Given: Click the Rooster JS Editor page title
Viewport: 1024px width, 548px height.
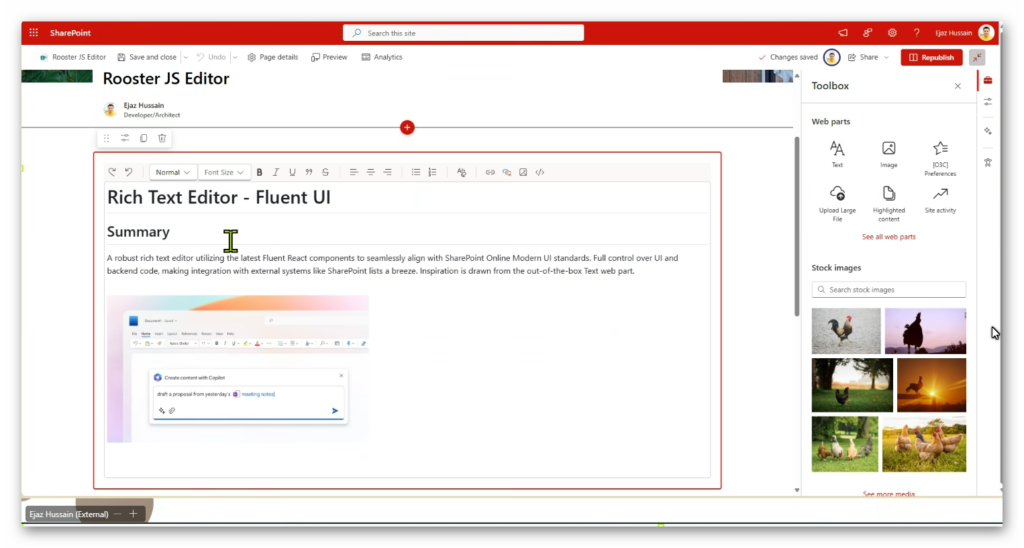Looking at the screenshot, I should tap(166, 78).
